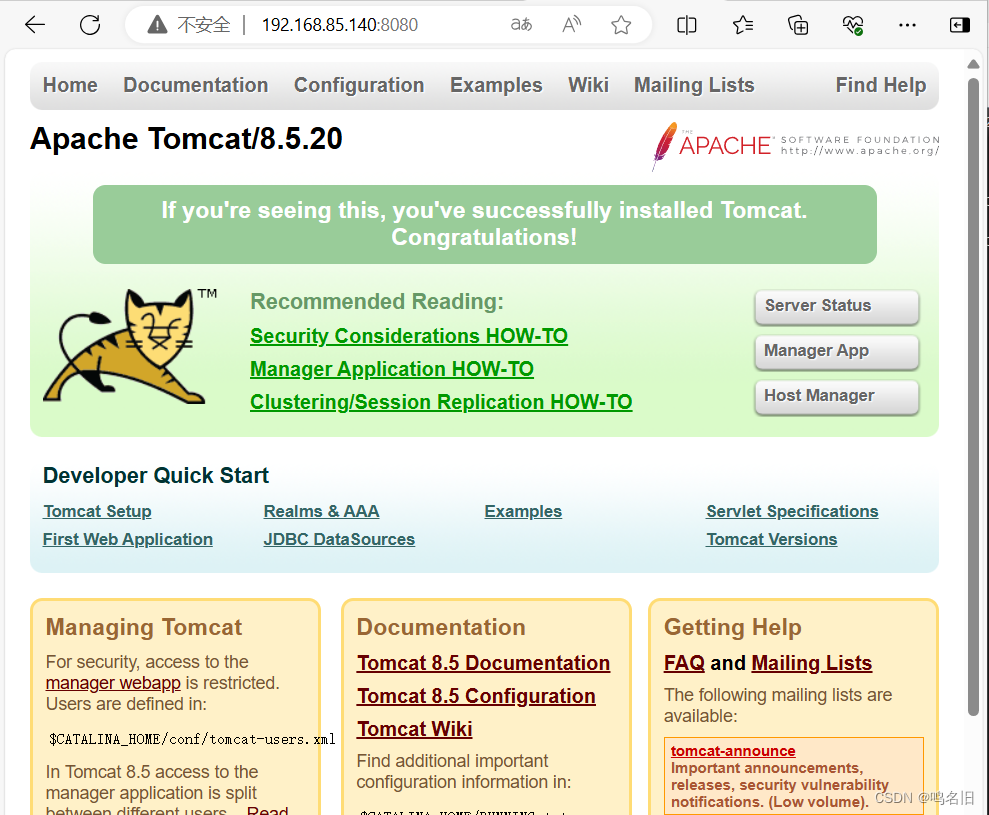The height and width of the screenshot is (815, 989).
Task: Click the scrollbar up arrow
Action: click(x=973, y=64)
